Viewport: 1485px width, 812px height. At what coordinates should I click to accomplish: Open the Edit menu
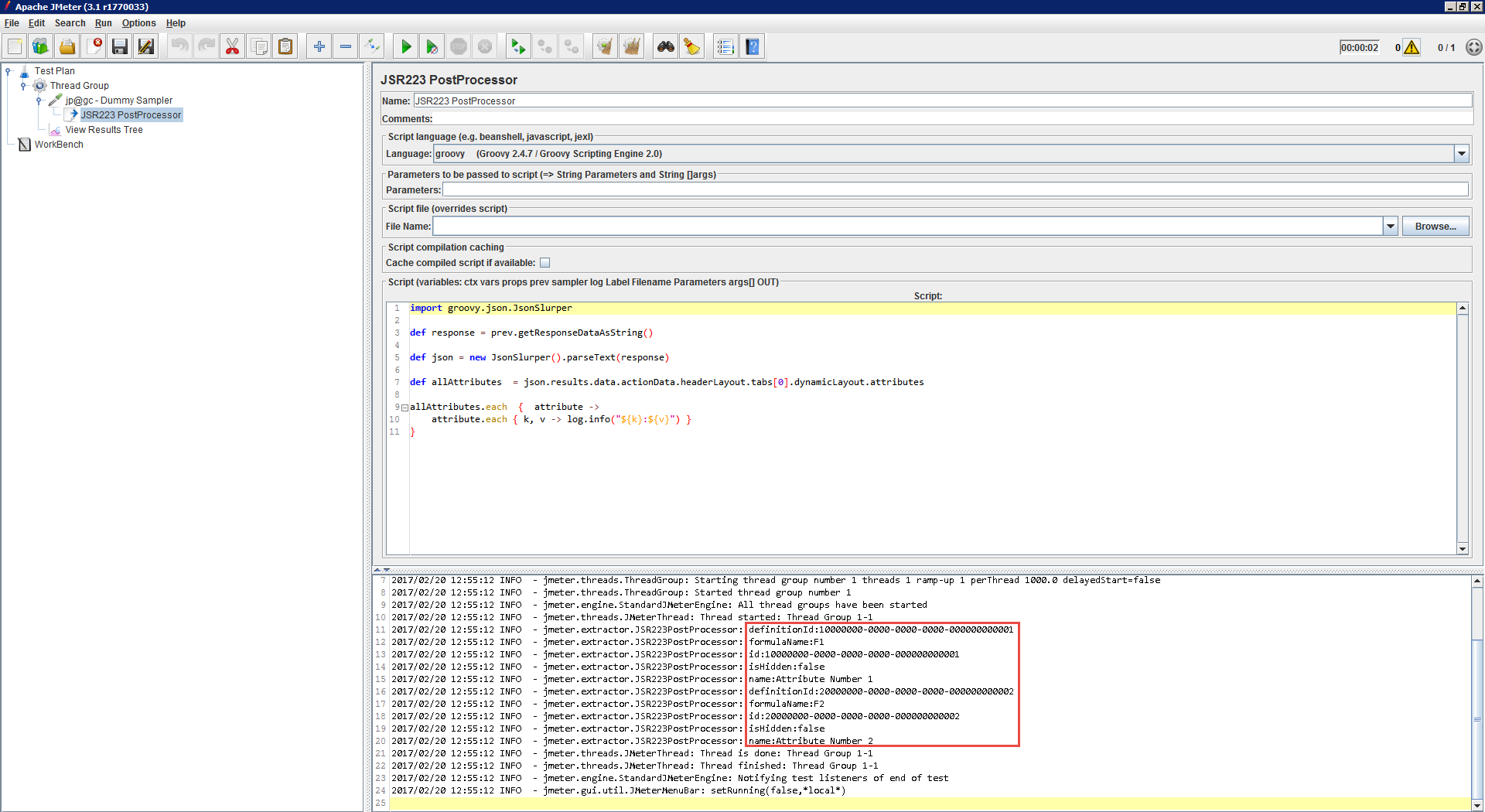(x=36, y=23)
